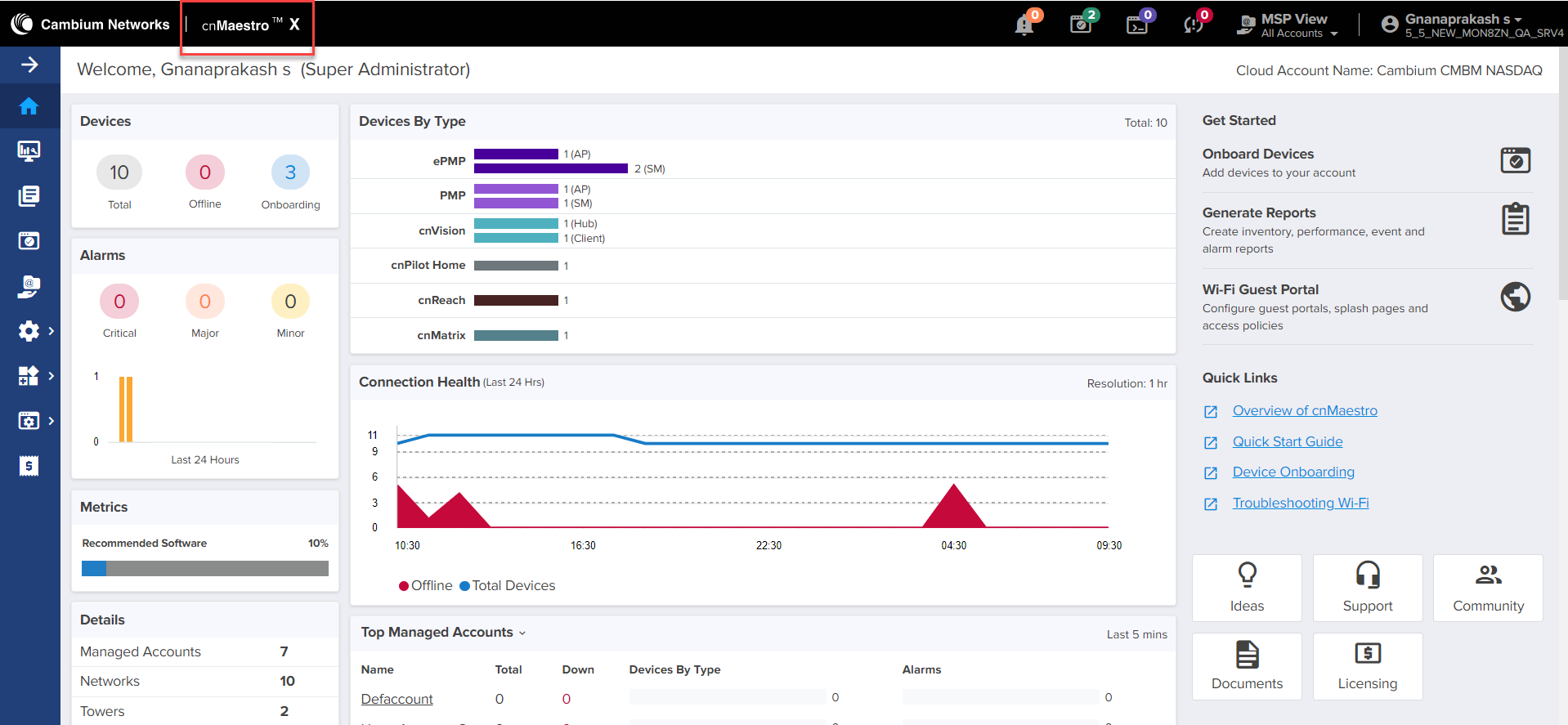
Task: Click the clipboard icon beside Generate Reports
Action: click(x=1515, y=219)
